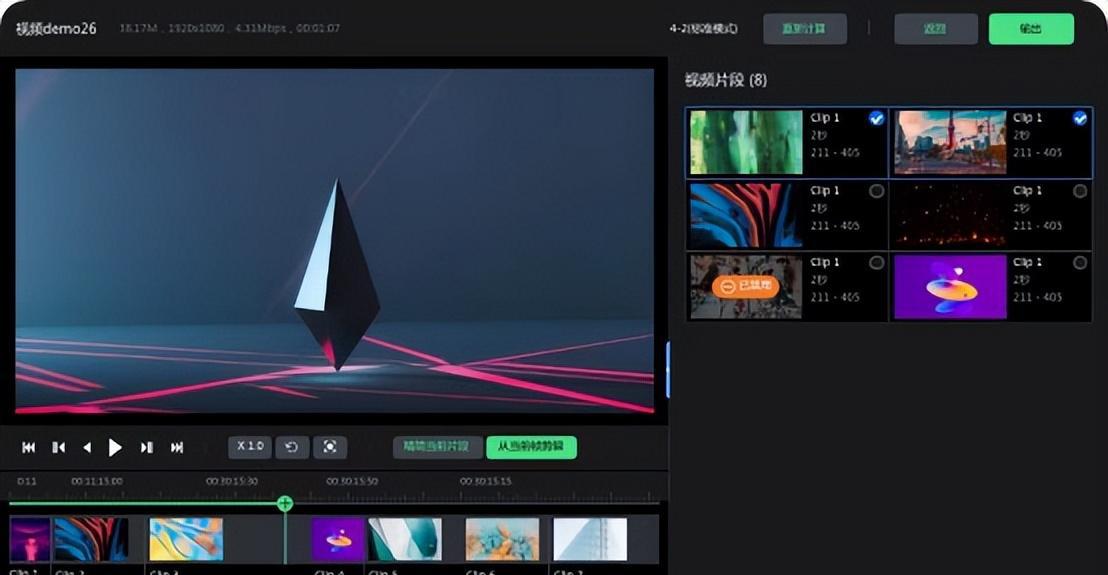
Task: Click timeline timestamp 00:11:15:00
Action: pyautogui.click(x=97, y=481)
